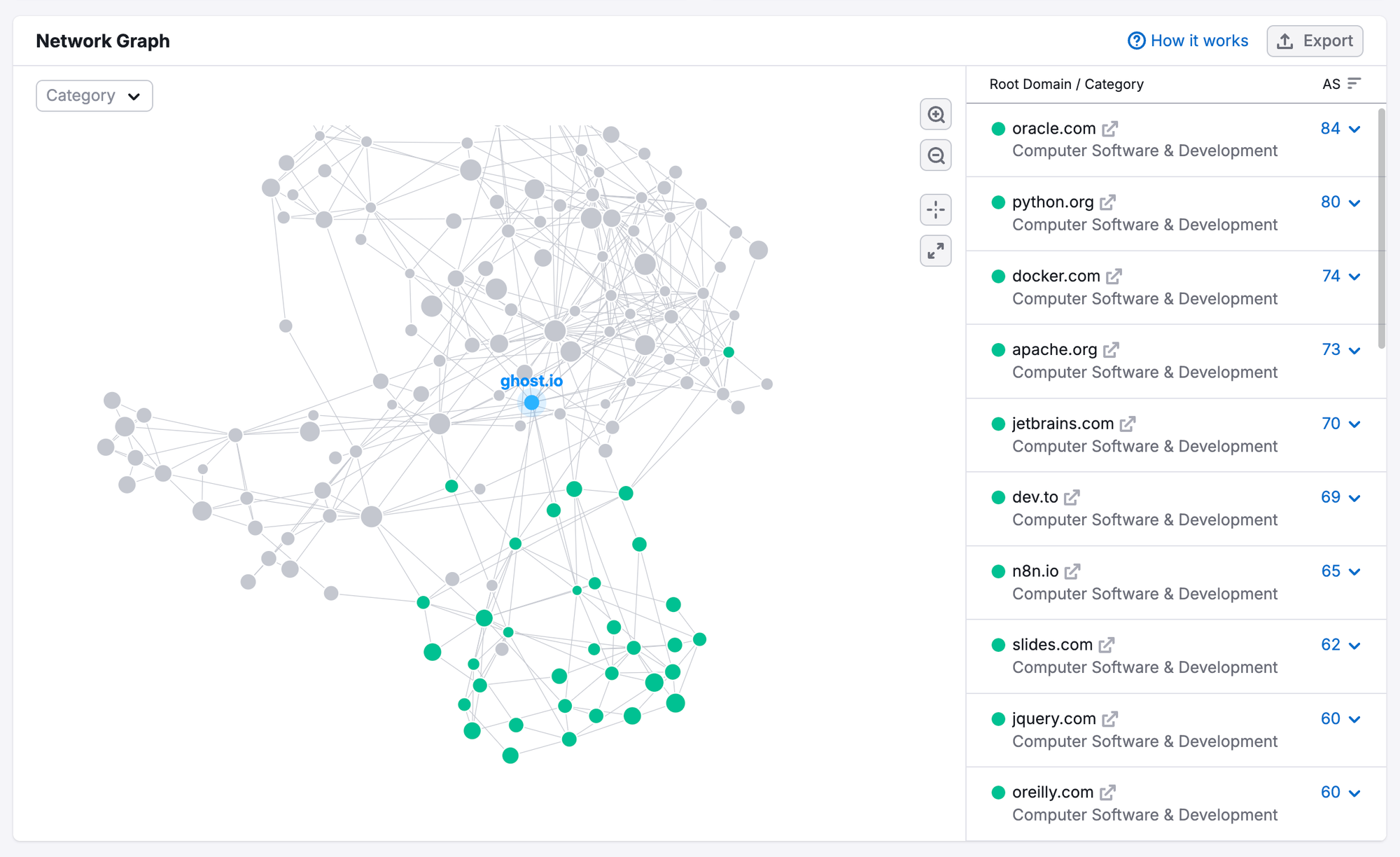The height and width of the screenshot is (857, 1400).
Task: Click oracle.com's AS score 84
Action: point(1330,129)
